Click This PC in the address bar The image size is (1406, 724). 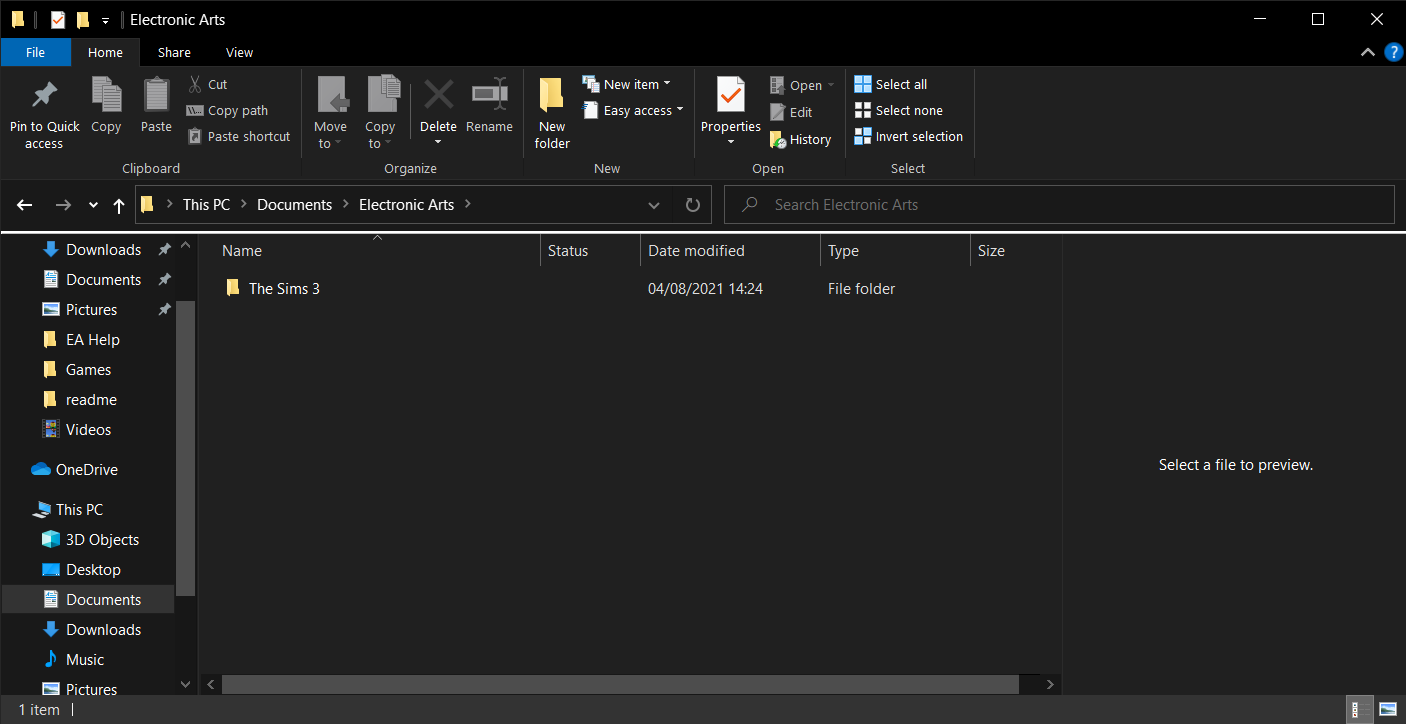pos(206,205)
